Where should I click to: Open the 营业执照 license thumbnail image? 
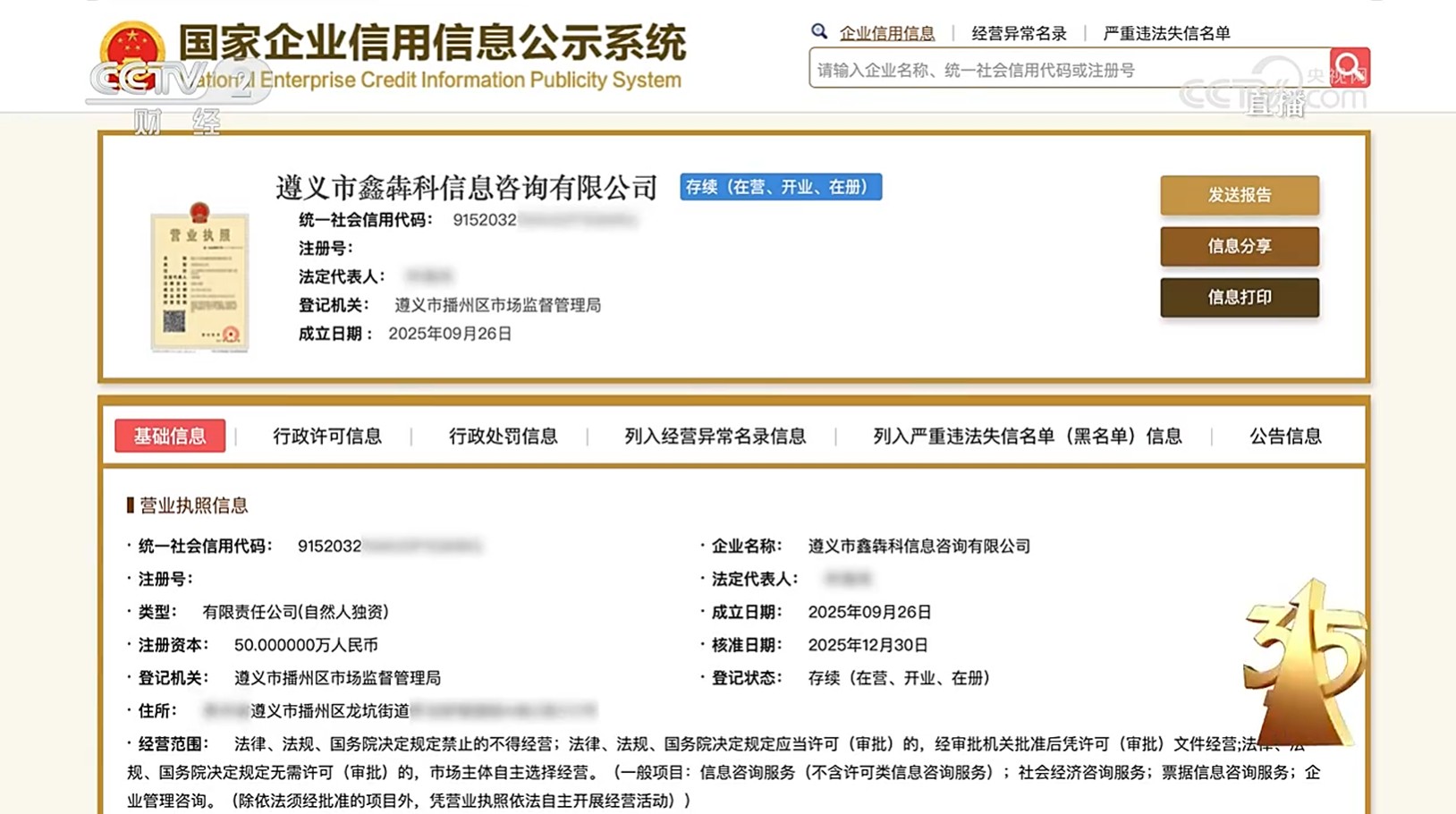(x=199, y=277)
